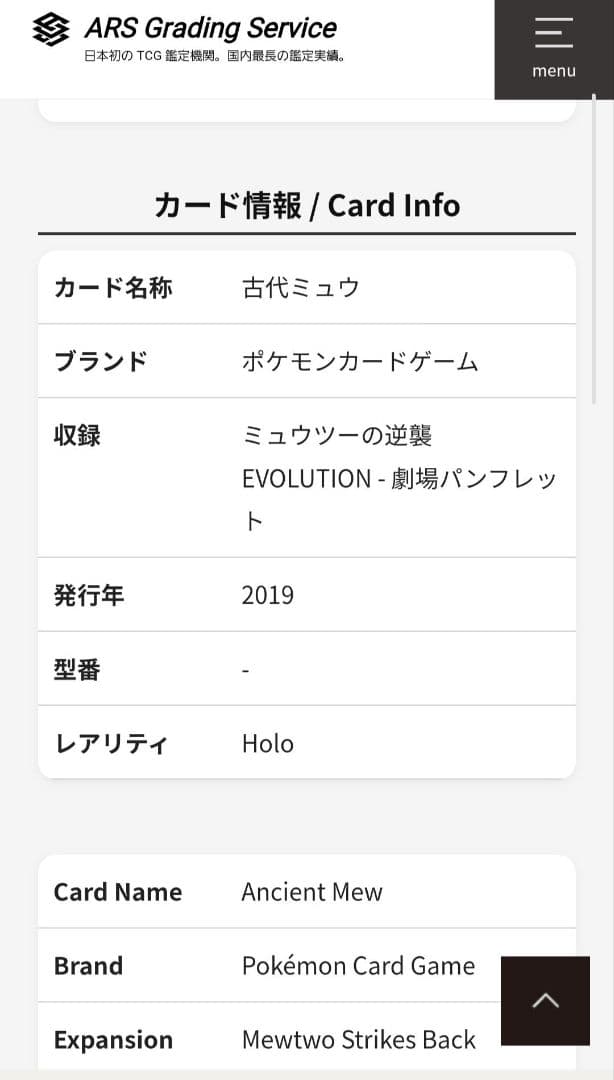
Task: Click the ブランド label cell
Action: 100,361
